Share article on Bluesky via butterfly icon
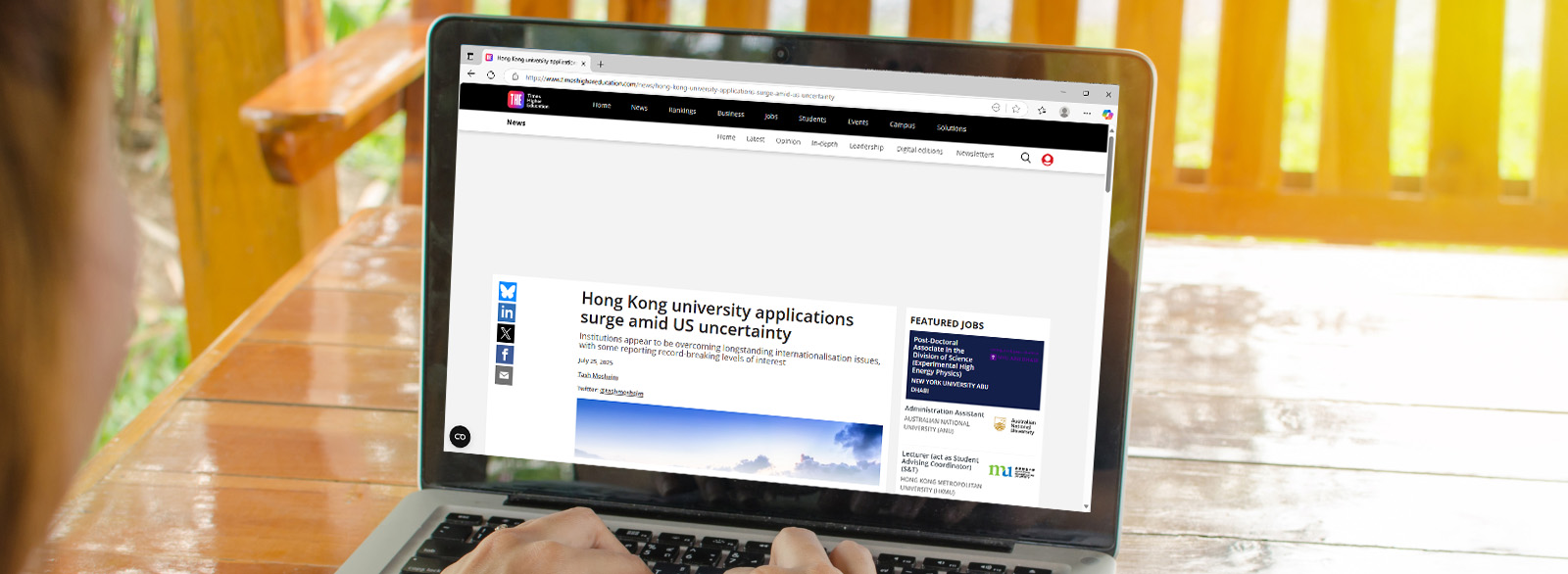The height and width of the screenshot is (574, 1568). tap(508, 291)
